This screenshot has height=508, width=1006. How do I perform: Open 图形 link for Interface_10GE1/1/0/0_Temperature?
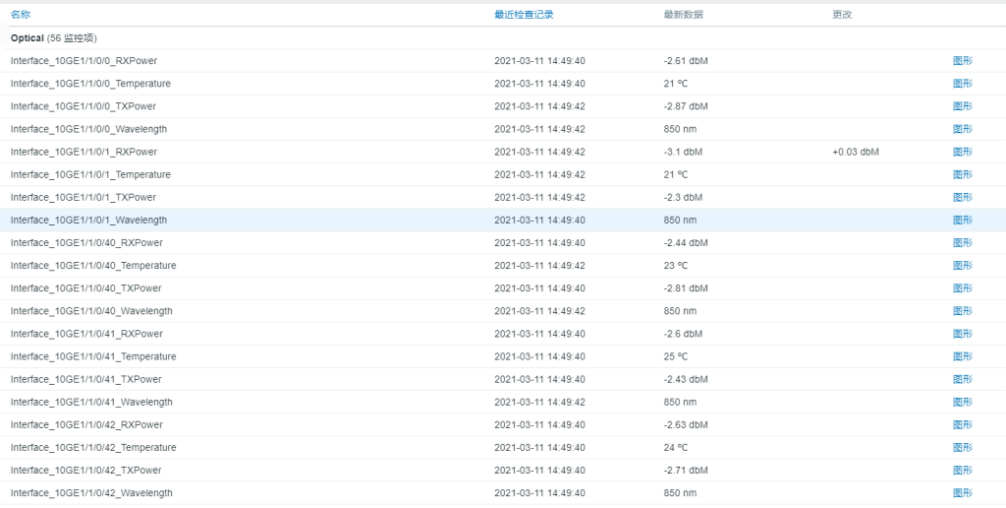coord(962,84)
